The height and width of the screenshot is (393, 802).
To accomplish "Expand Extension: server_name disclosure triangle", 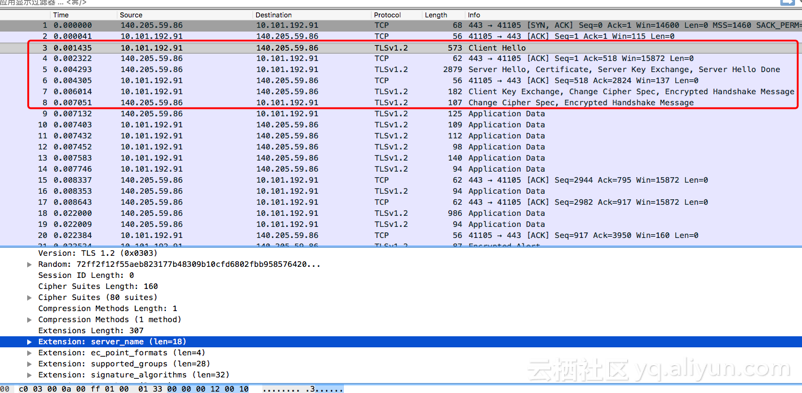I will [29, 342].
